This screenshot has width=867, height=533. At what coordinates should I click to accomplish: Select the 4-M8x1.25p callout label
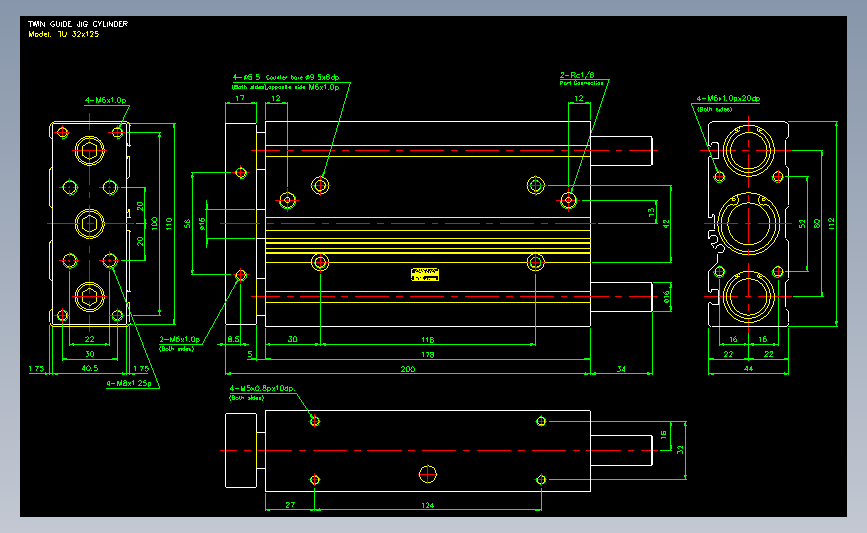point(129,383)
